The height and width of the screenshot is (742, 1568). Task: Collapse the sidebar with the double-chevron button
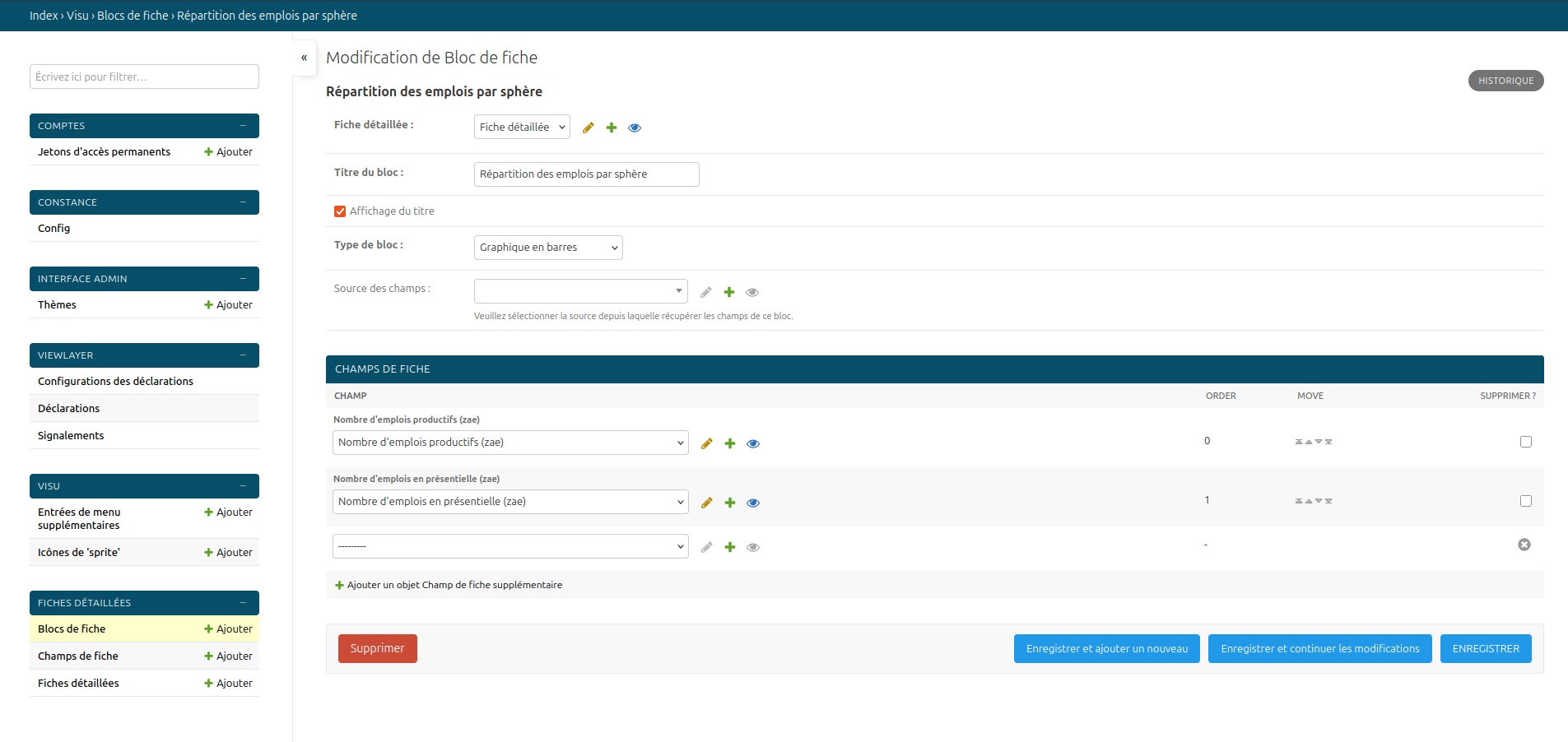305,58
